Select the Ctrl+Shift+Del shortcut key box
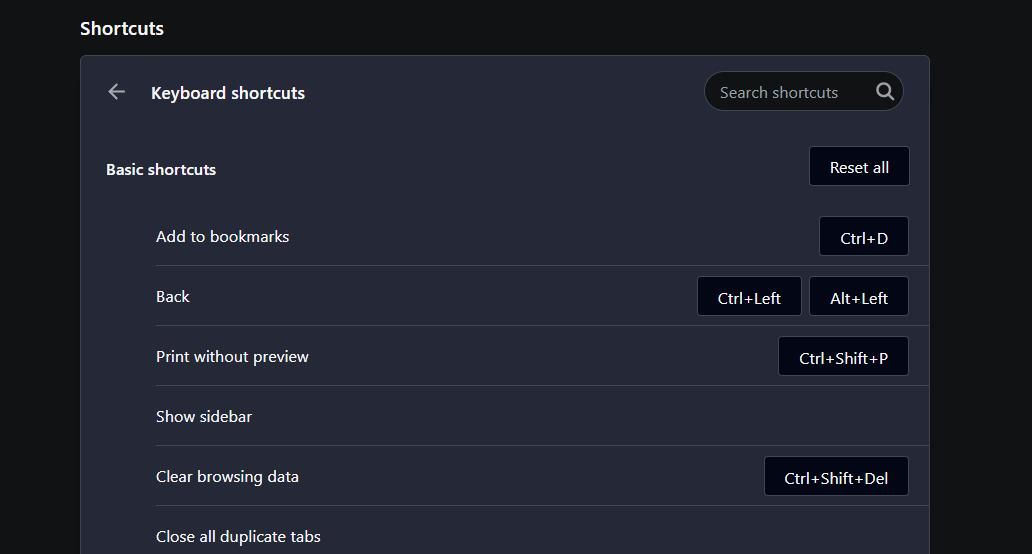Screen dimensions: 1032x554 pos(836,477)
